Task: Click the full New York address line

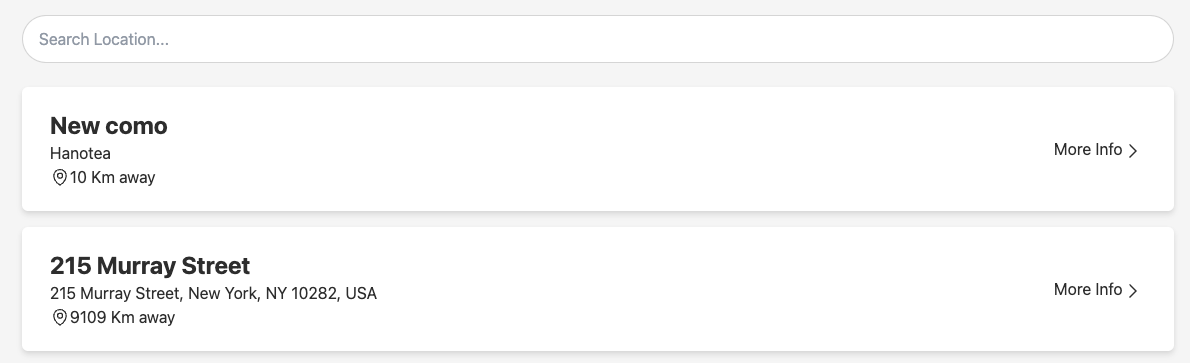Action: point(213,293)
